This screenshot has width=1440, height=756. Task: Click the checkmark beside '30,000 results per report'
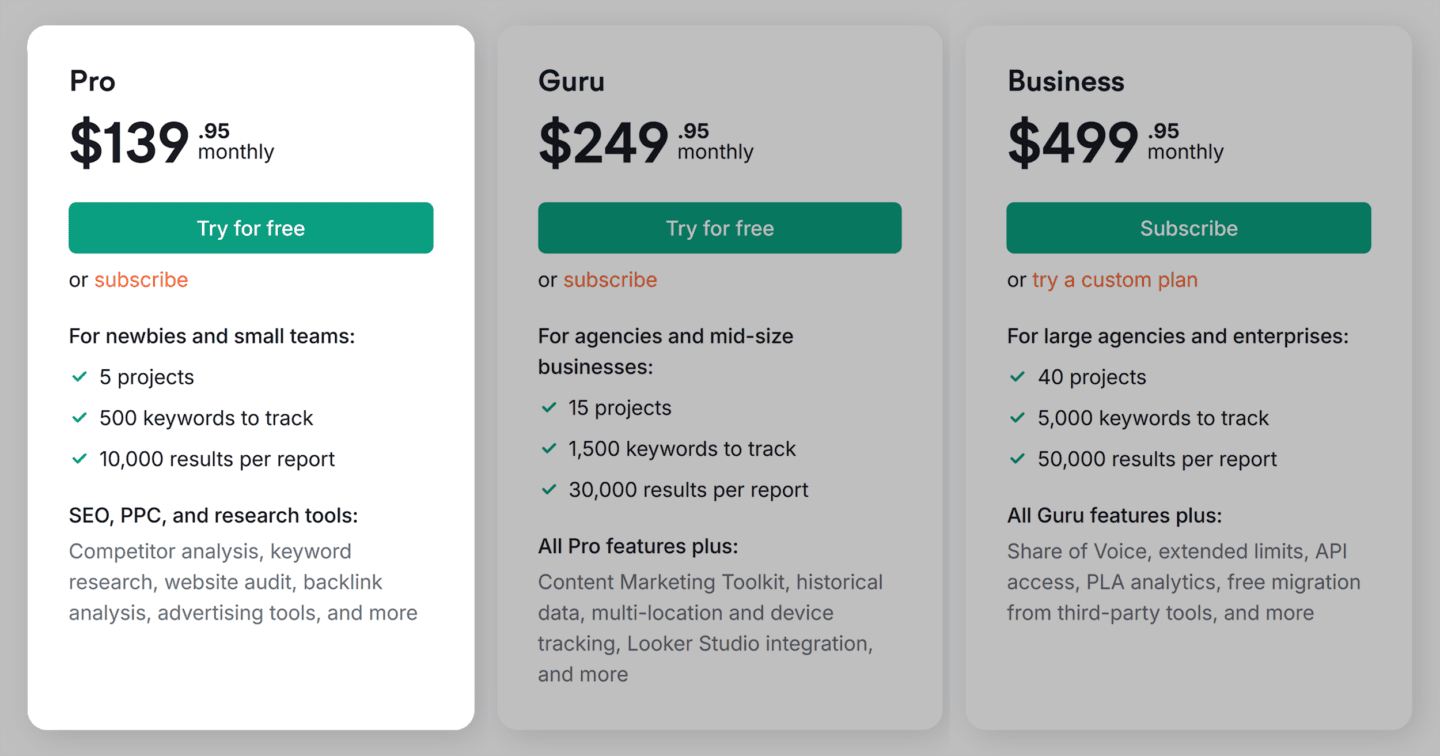pyautogui.click(x=549, y=490)
